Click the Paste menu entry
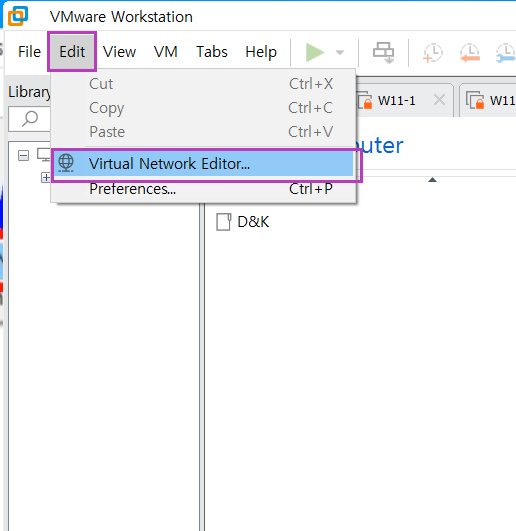Viewport: 516px width, 531px height. coord(203,132)
